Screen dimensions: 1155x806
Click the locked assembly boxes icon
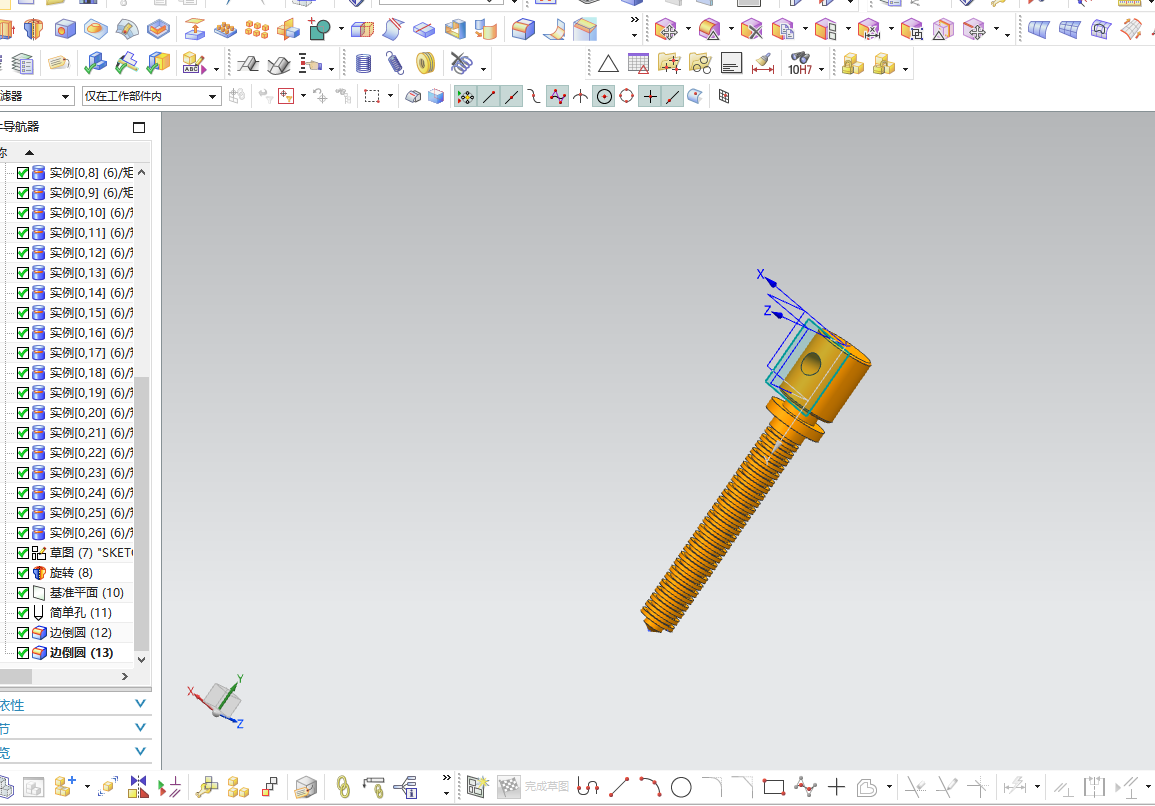(852, 64)
